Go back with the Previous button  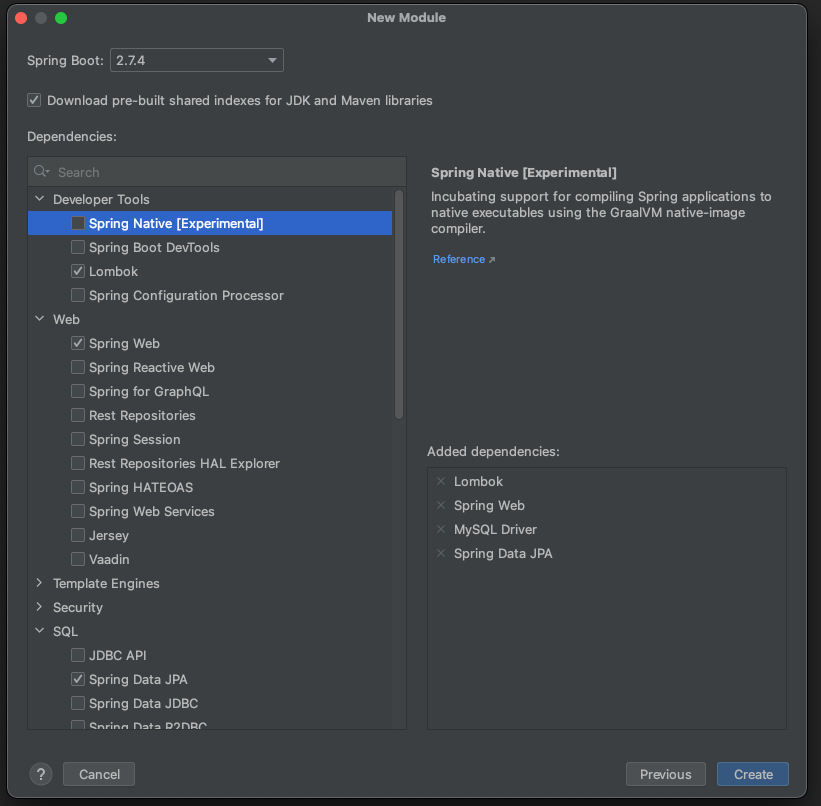tap(665, 774)
